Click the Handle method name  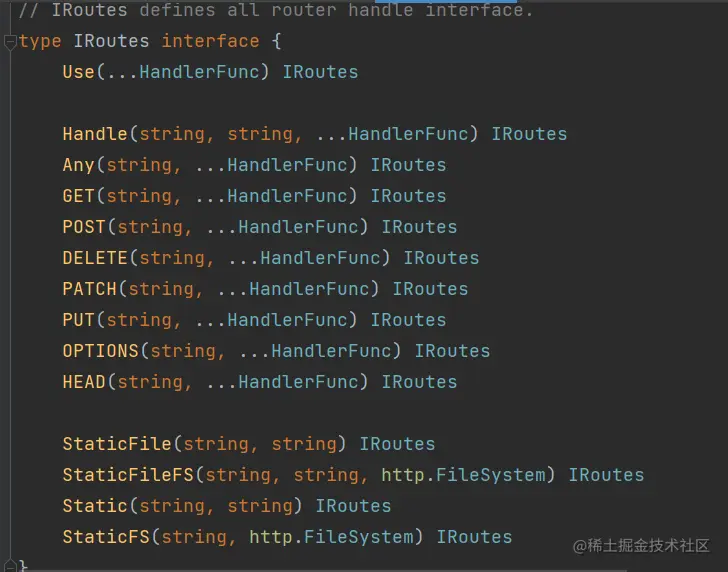click(x=95, y=134)
